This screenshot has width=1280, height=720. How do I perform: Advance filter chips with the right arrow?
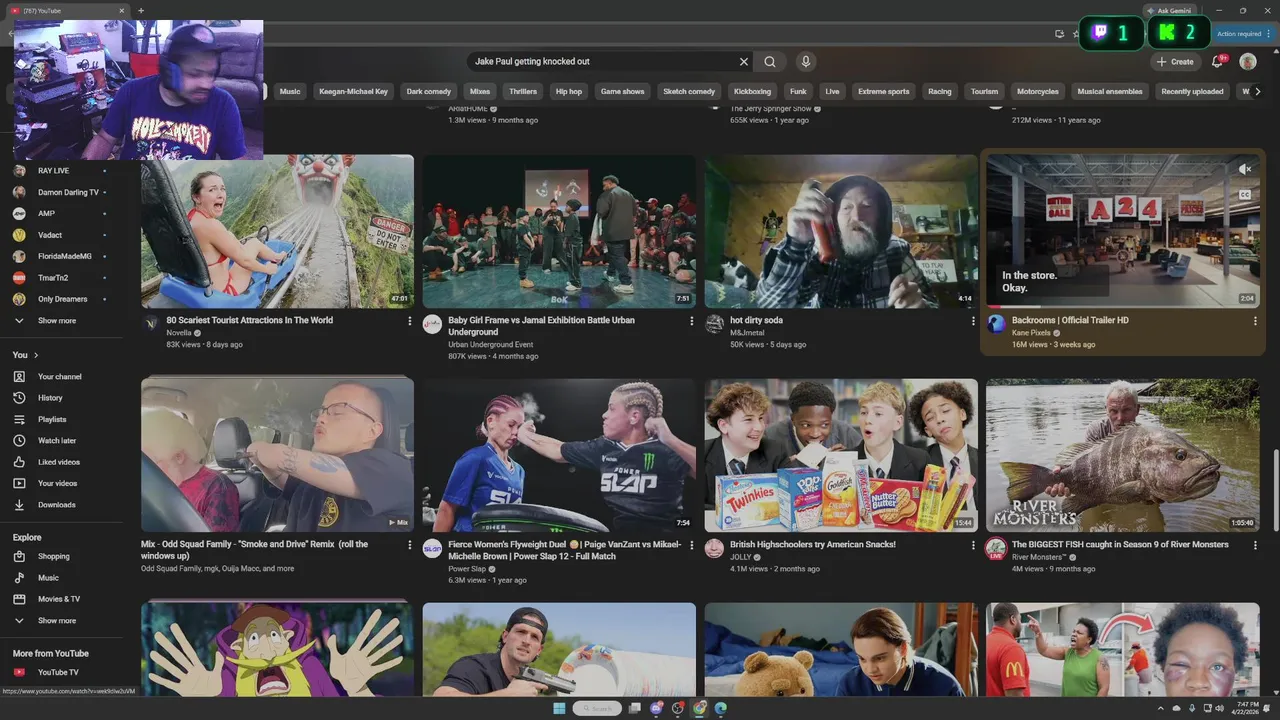pos(1257,91)
